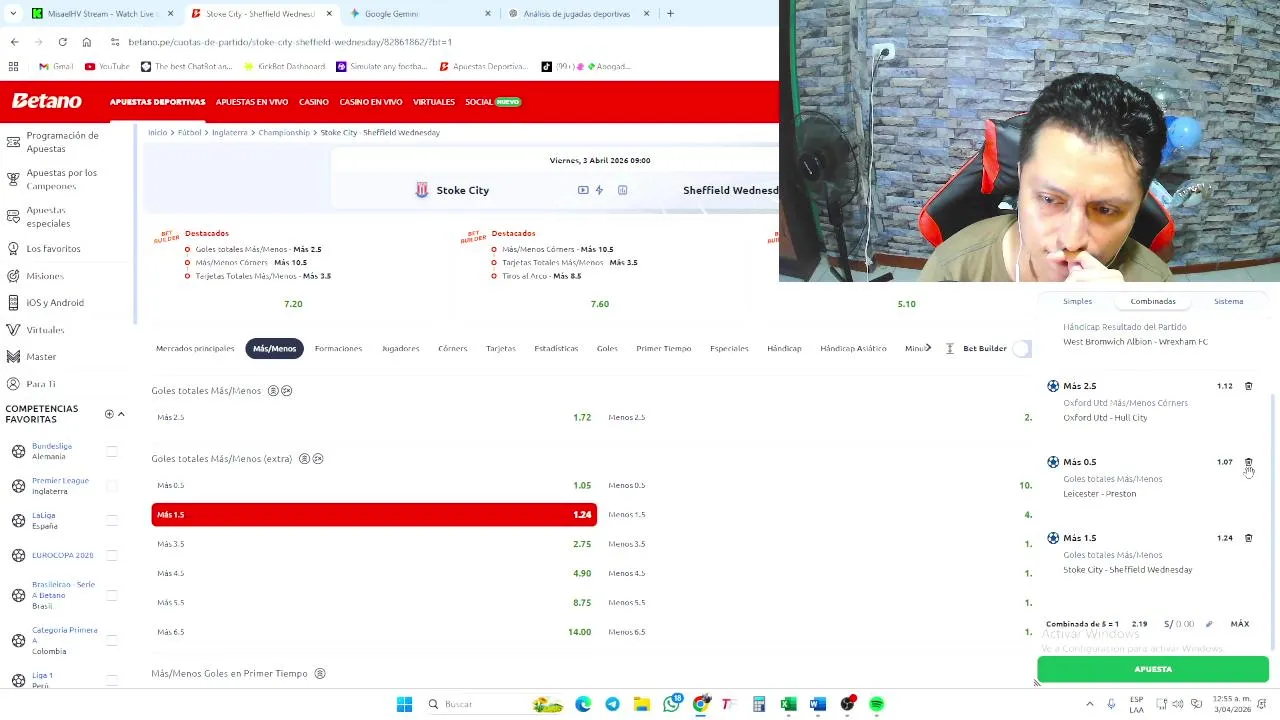The width and height of the screenshot is (1280, 720).
Task: Open the lightning fast-bet icon in match header
Action: [599, 190]
